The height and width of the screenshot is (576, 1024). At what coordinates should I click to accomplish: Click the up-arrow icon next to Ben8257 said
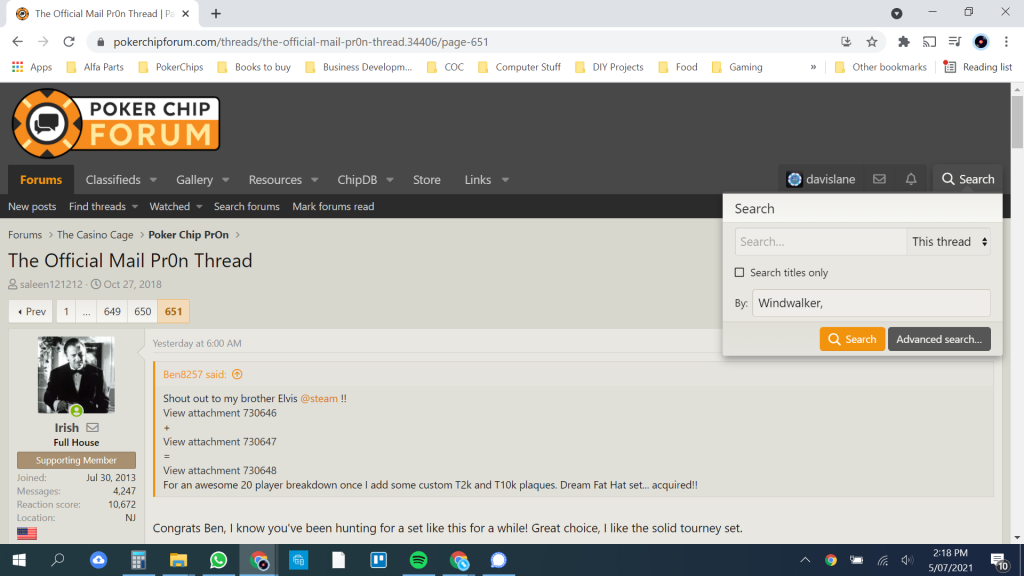[x=237, y=375]
